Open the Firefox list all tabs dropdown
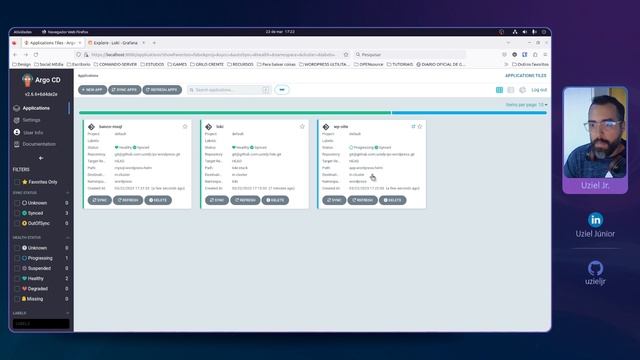 pyautogui.click(x=508, y=43)
